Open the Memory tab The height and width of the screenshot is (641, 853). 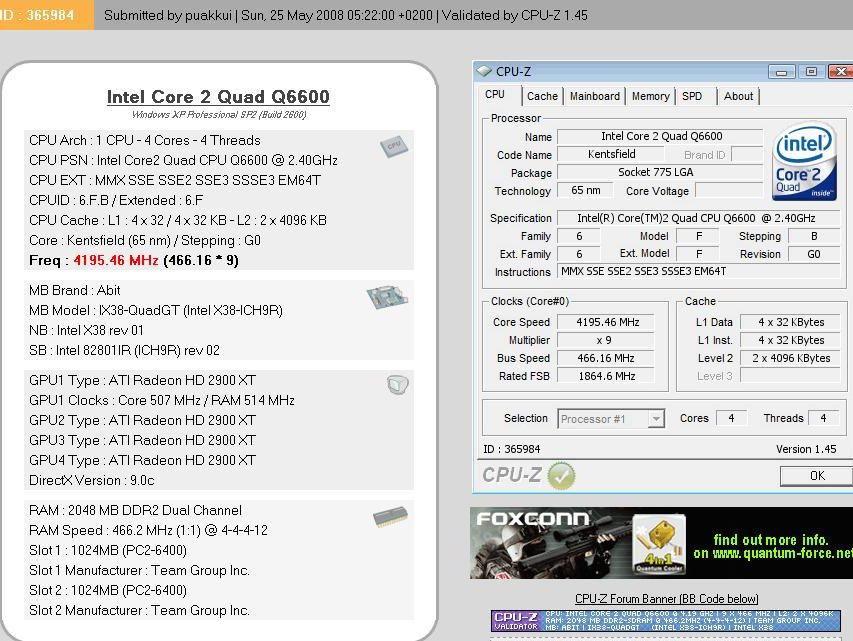[650, 96]
